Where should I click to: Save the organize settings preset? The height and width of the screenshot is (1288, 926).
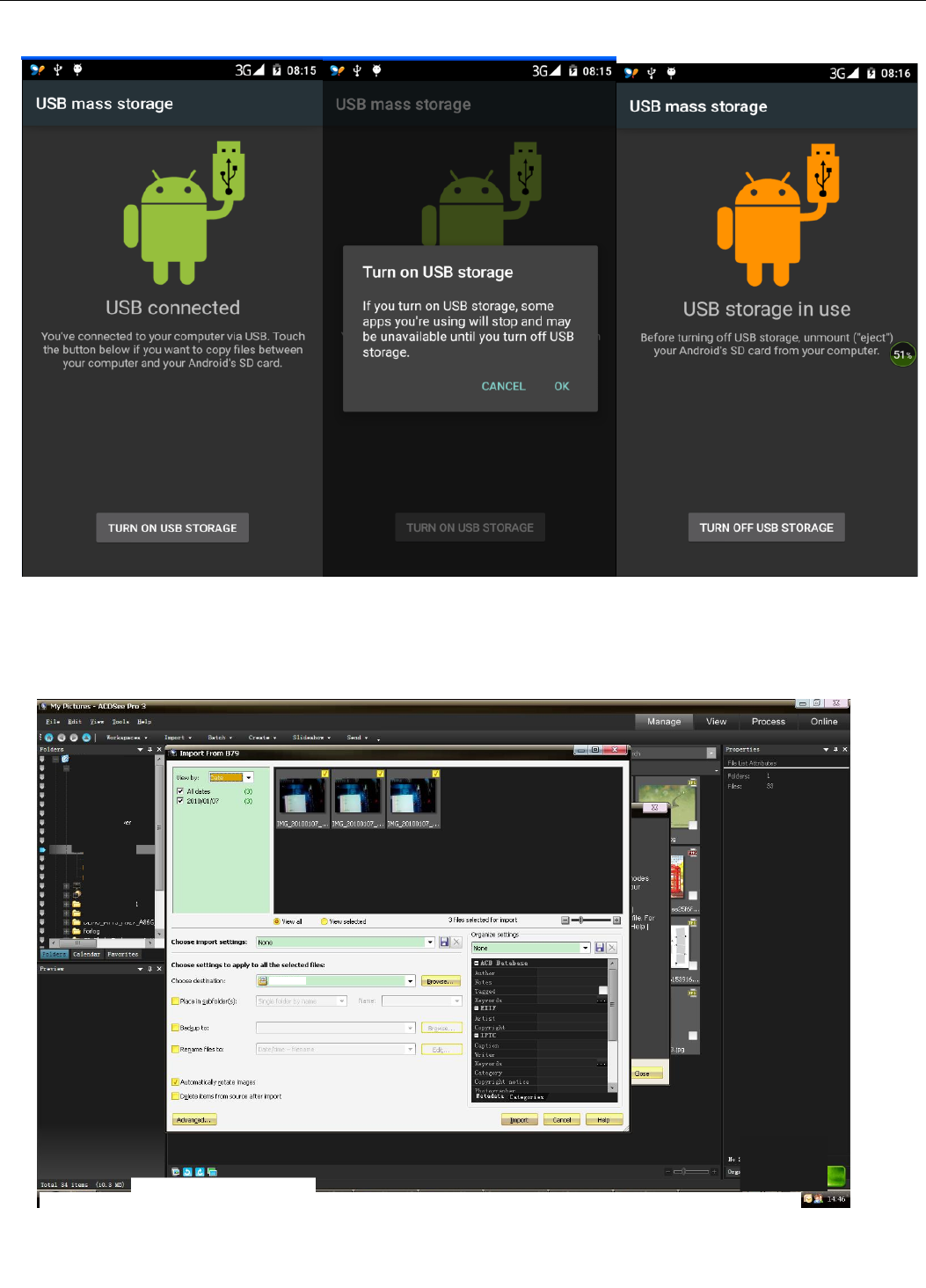click(600, 948)
